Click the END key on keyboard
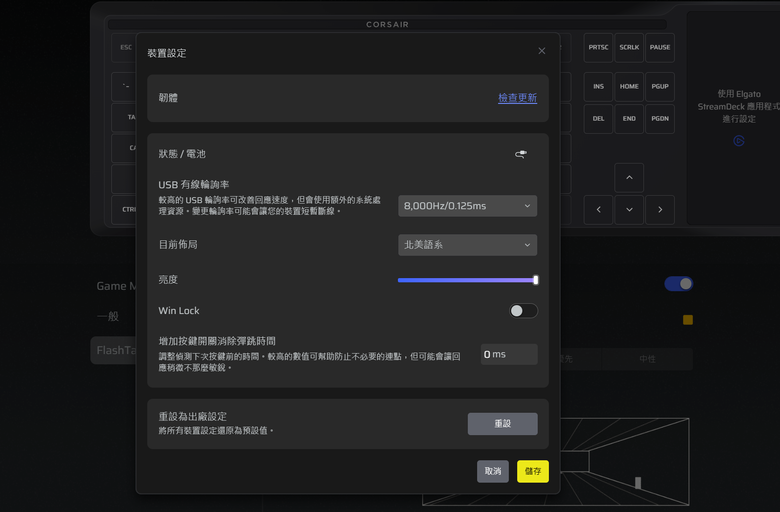 (x=629, y=119)
